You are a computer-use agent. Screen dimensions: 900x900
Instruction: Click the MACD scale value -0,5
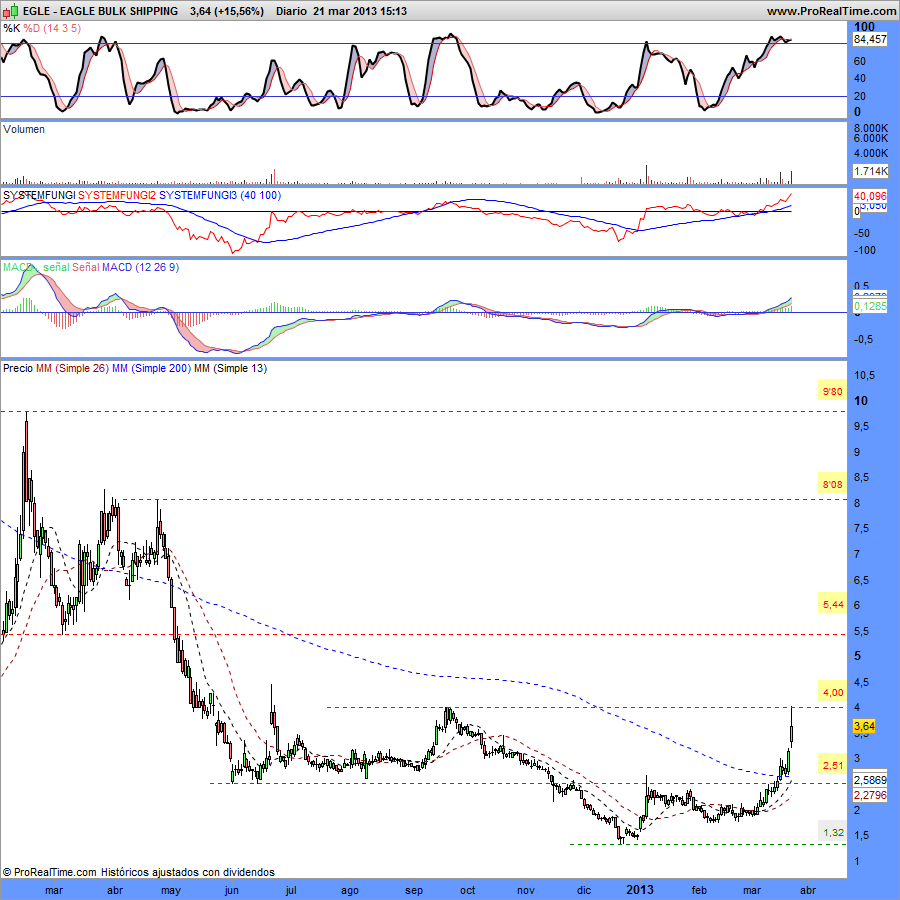(x=863, y=339)
